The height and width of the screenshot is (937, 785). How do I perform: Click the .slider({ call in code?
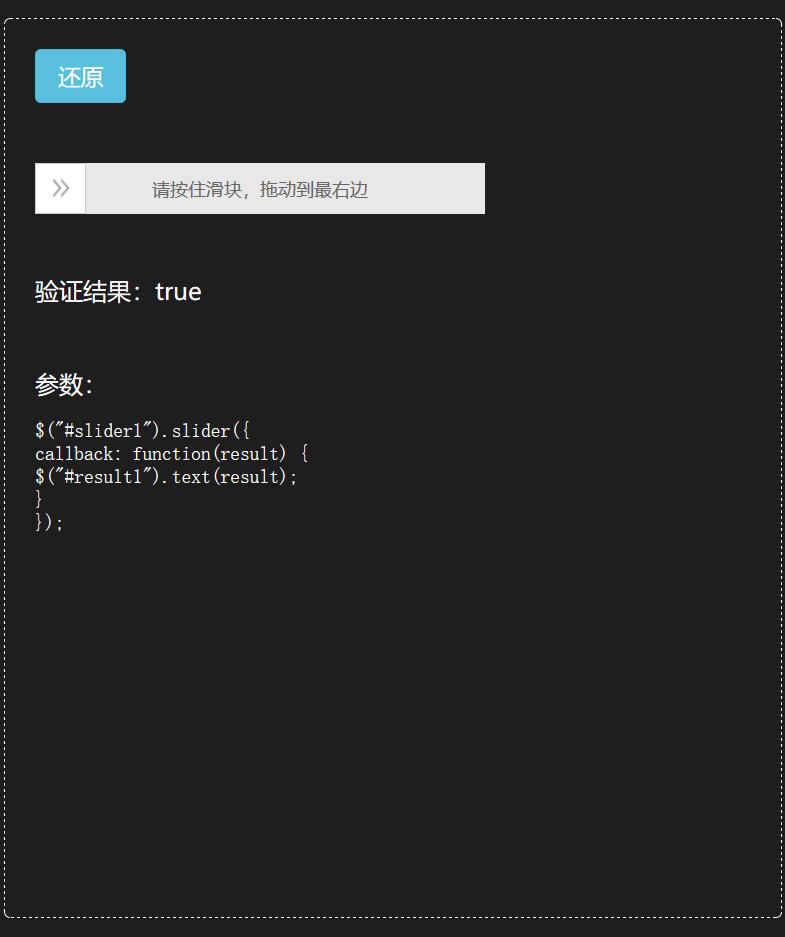(205, 430)
